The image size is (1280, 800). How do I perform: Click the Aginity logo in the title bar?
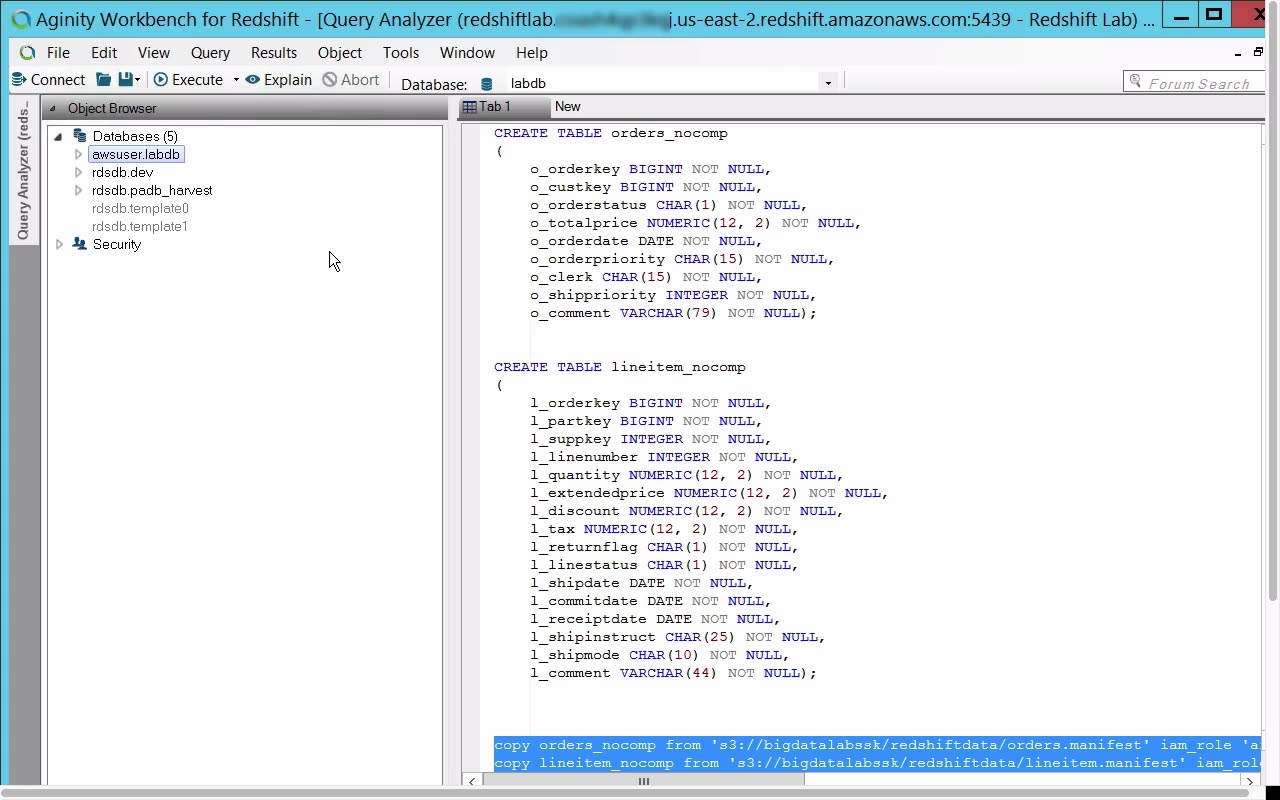tap(20, 19)
